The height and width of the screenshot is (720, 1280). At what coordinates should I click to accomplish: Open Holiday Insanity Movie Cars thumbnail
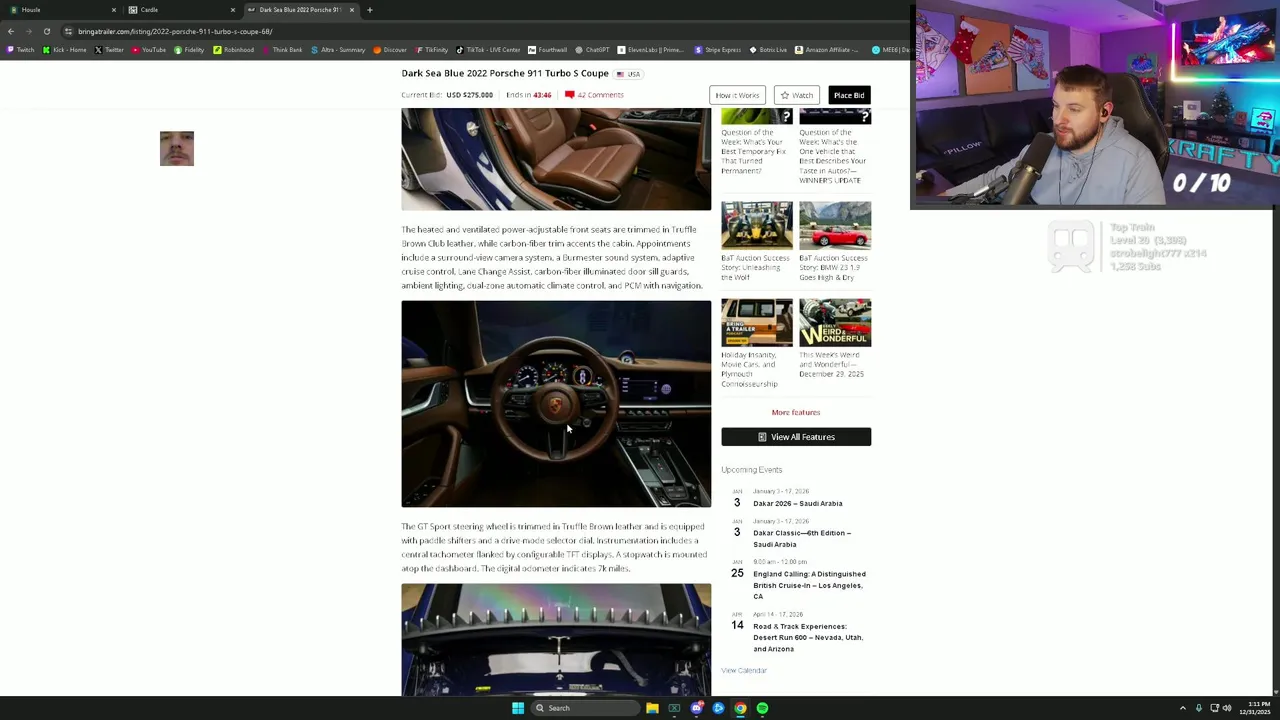757,322
